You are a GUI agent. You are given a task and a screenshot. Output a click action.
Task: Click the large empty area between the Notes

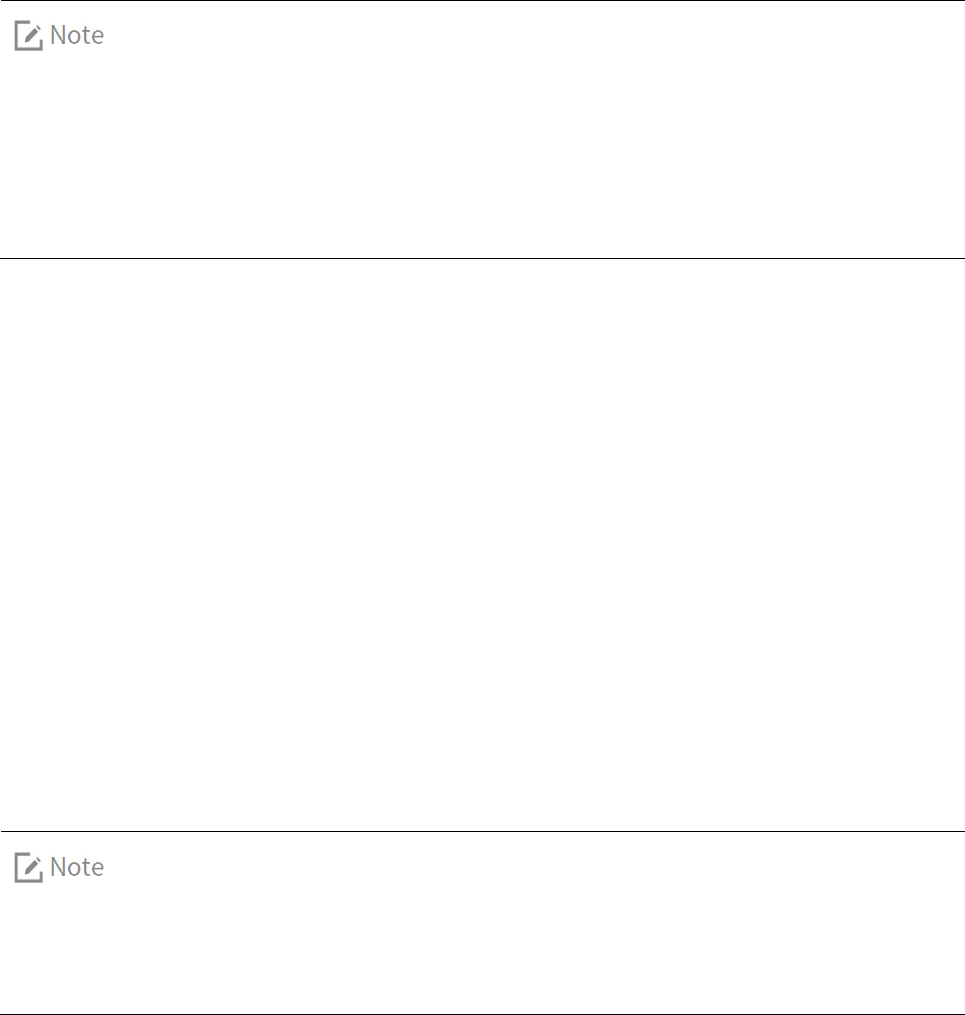tap(482, 544)
